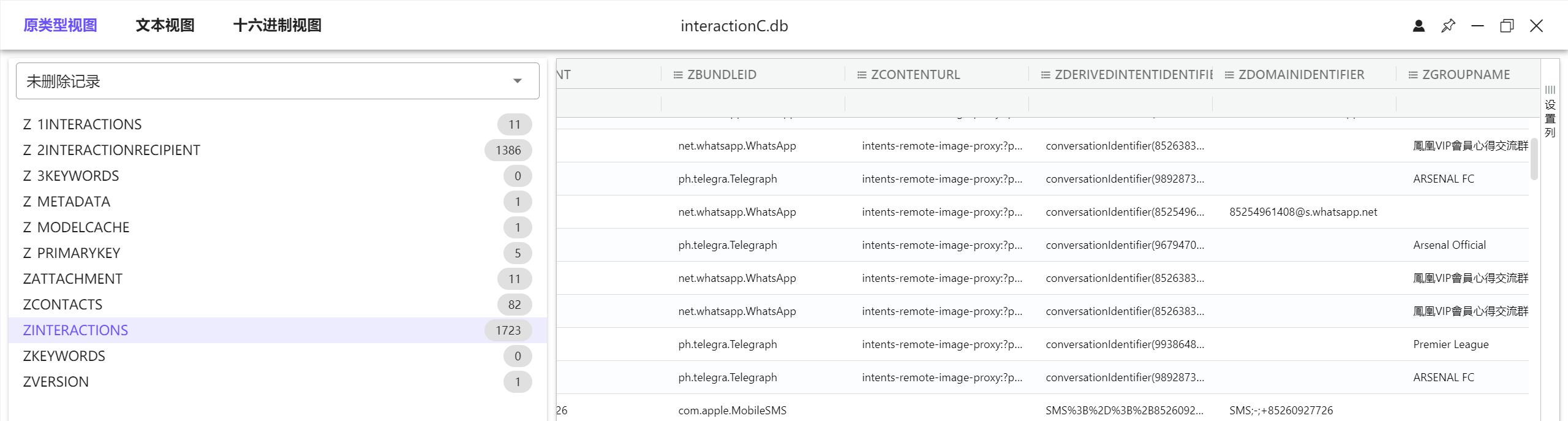Open the ZCONTENTURL column menu icon
This screenshot has width=1568, height=421.
point(862,75)
